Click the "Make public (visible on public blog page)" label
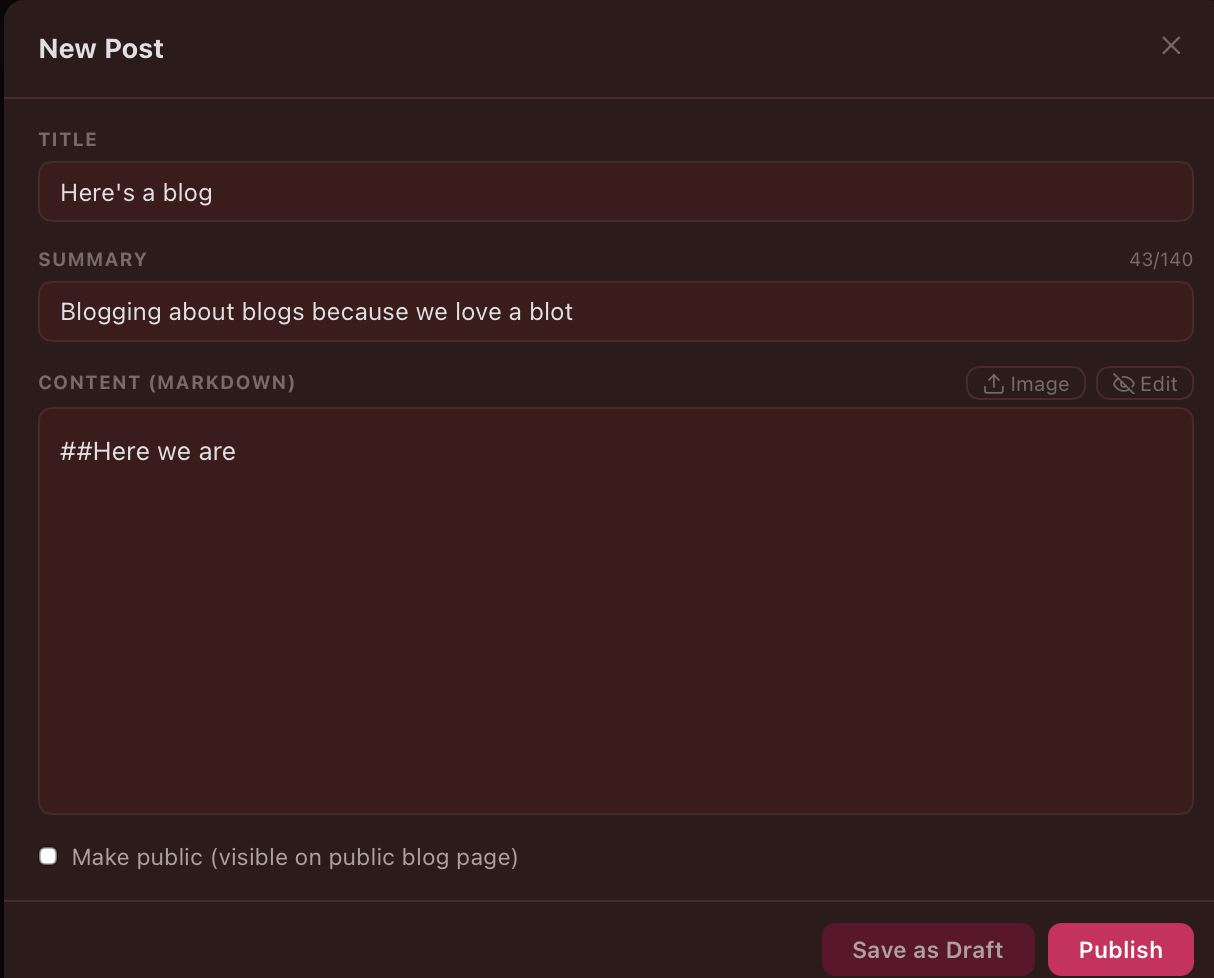Image resolution: width=1214 pixels, height=978 pixels. (x=295, y=857)
